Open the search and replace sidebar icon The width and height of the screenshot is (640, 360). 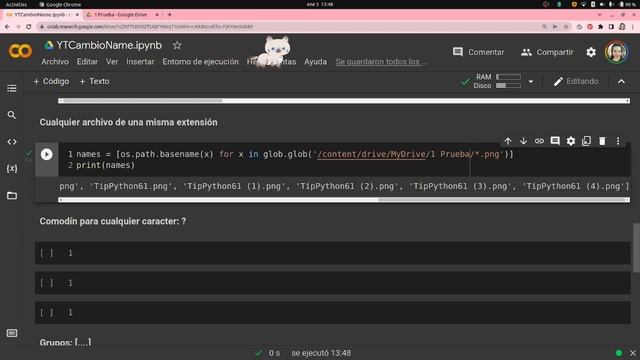tap(12, 115)
